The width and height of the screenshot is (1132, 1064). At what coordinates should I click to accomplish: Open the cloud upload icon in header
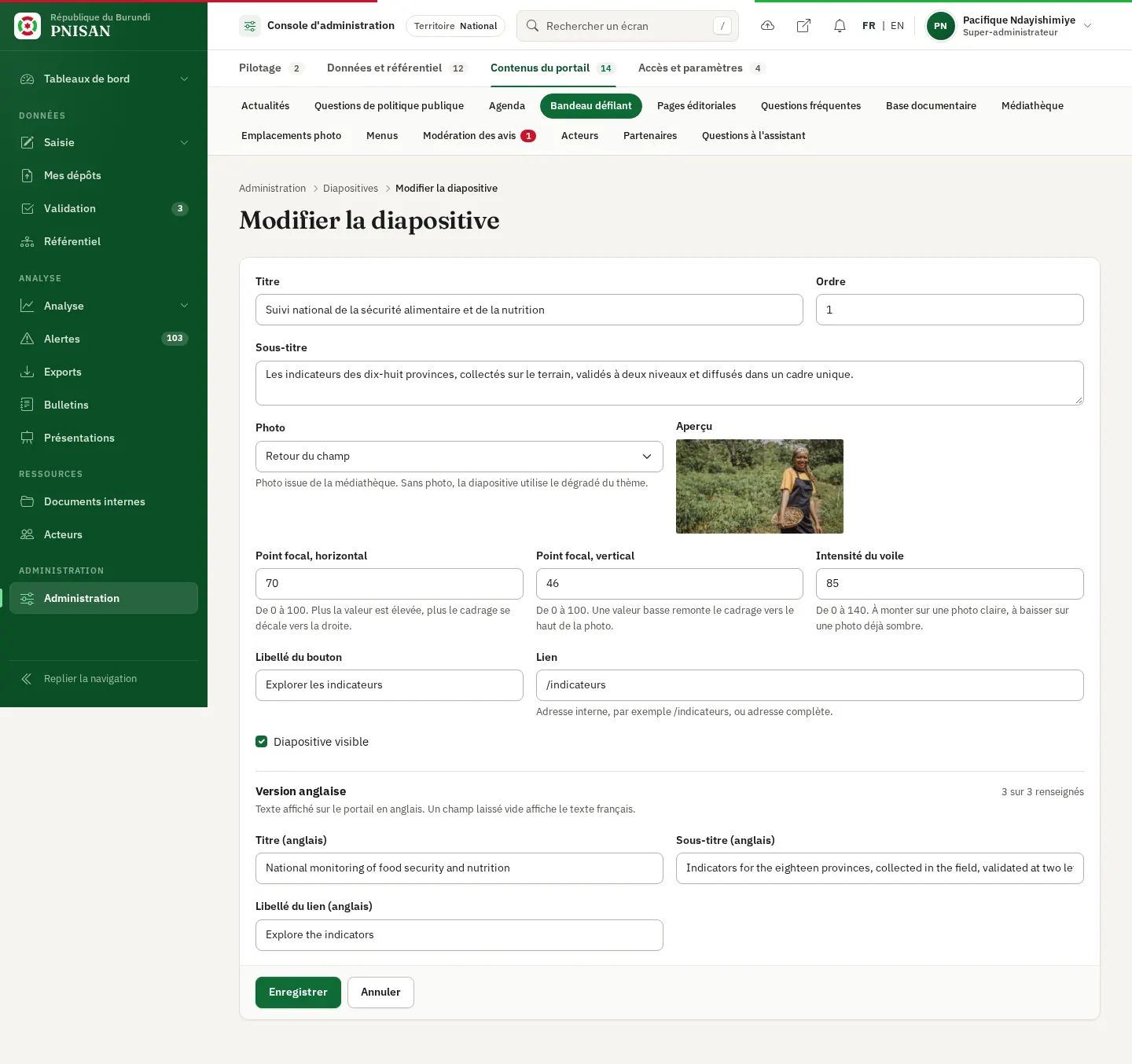click(768, 26)
